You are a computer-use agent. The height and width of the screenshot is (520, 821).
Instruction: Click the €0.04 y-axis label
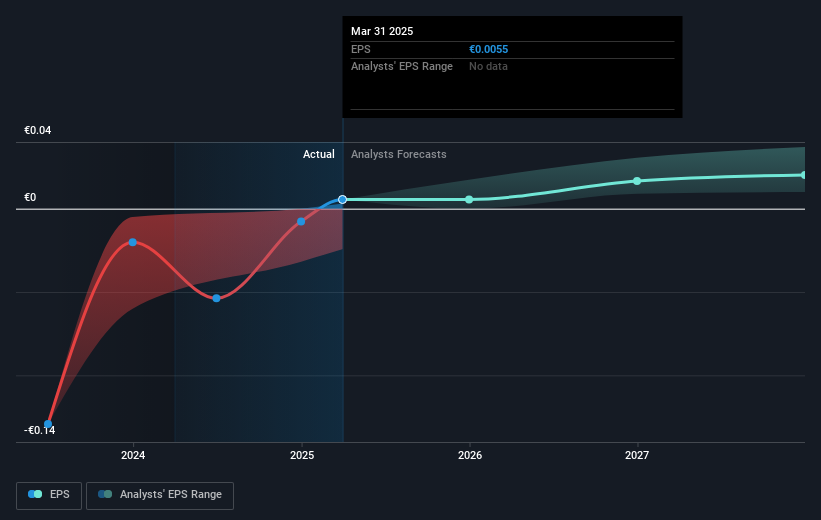click(38, 130)
